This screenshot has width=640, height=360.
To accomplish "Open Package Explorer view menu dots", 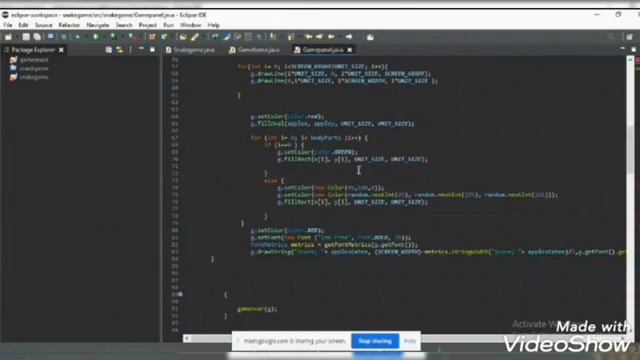I will [131, 50].
